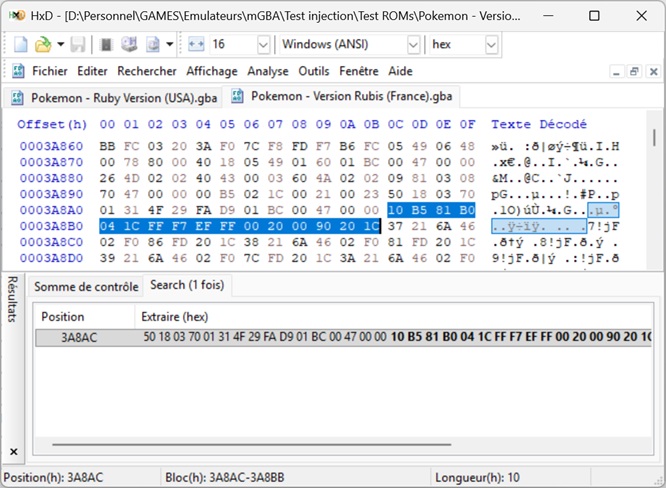Viewport: 666px width, 488px height.
Task: Click the Open file folder icon
Action: point(42,45)
